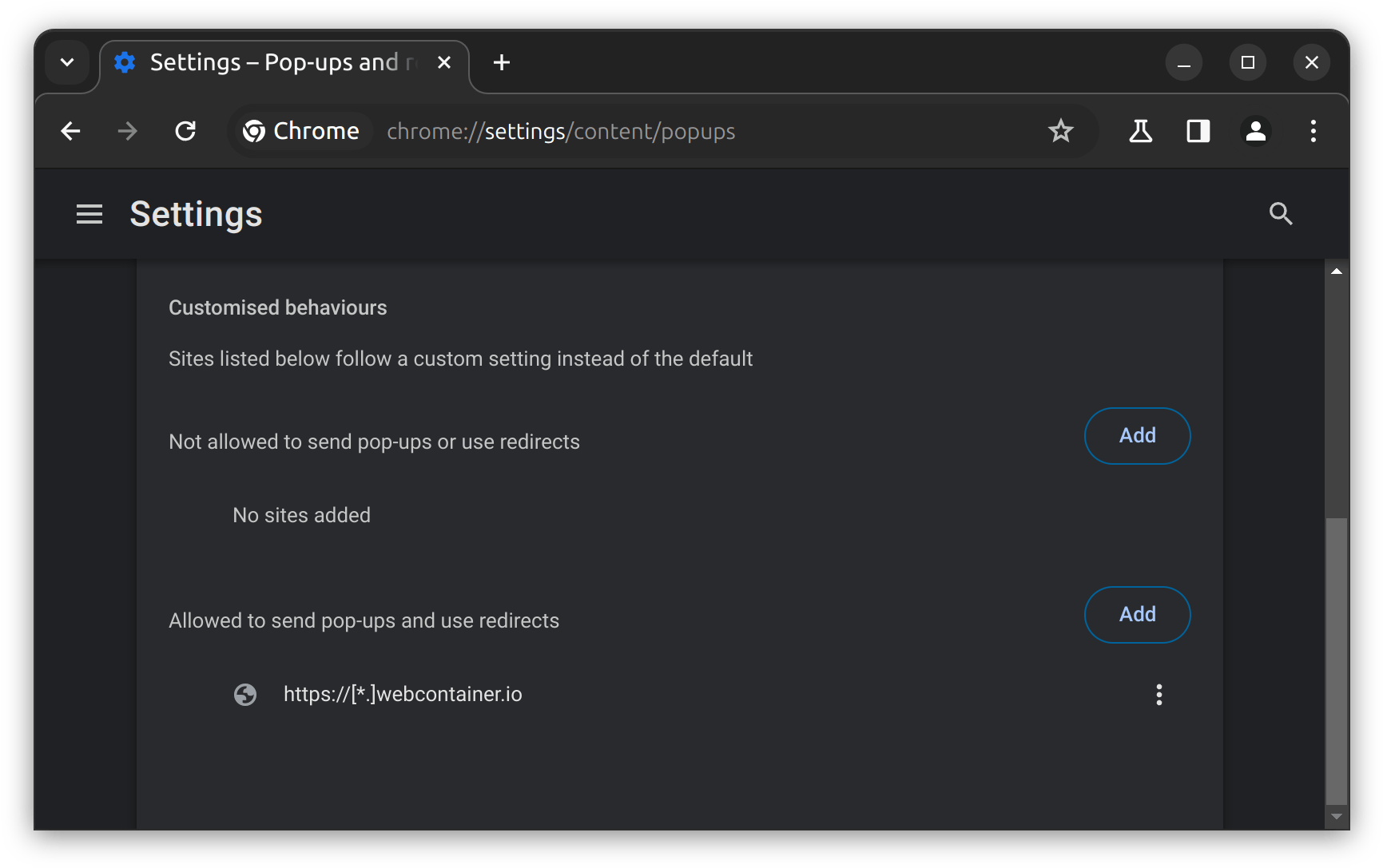Open the profile avatar menu
Viewport: 1383px width, 868px height.
tap(1255, 131)
